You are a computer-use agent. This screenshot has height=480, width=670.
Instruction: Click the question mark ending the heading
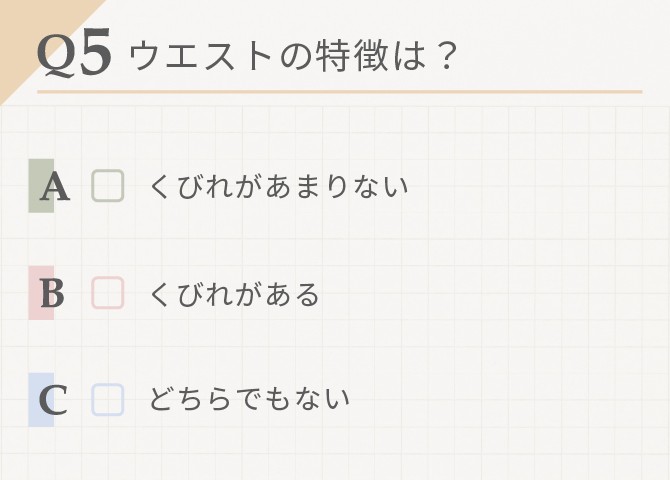pyautogui.click(x=445, y=56)
